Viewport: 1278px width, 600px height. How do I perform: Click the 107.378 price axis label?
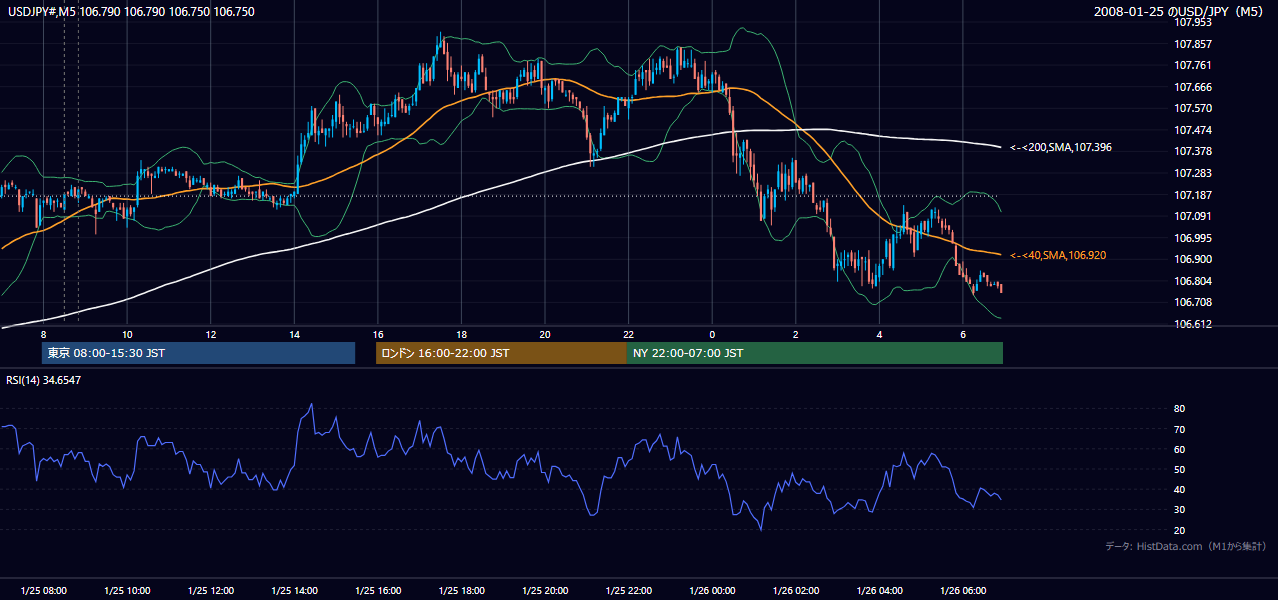point(1193,151)
